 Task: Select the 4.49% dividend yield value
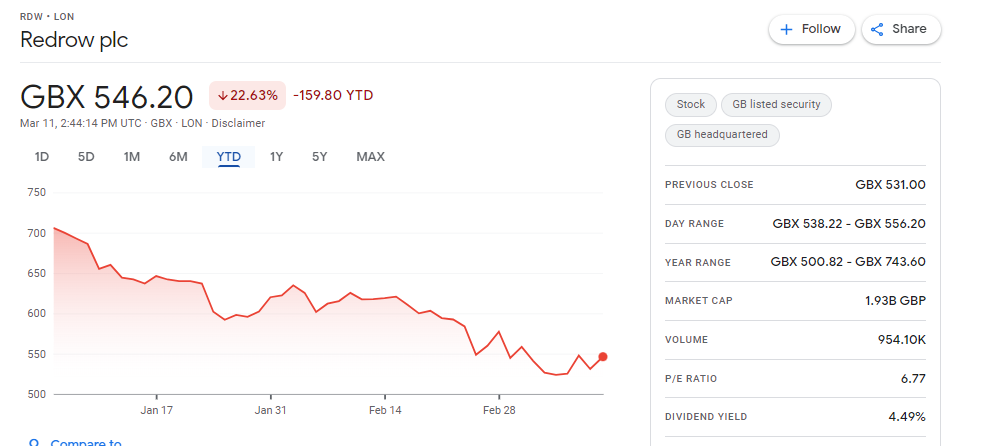point(907,416)
